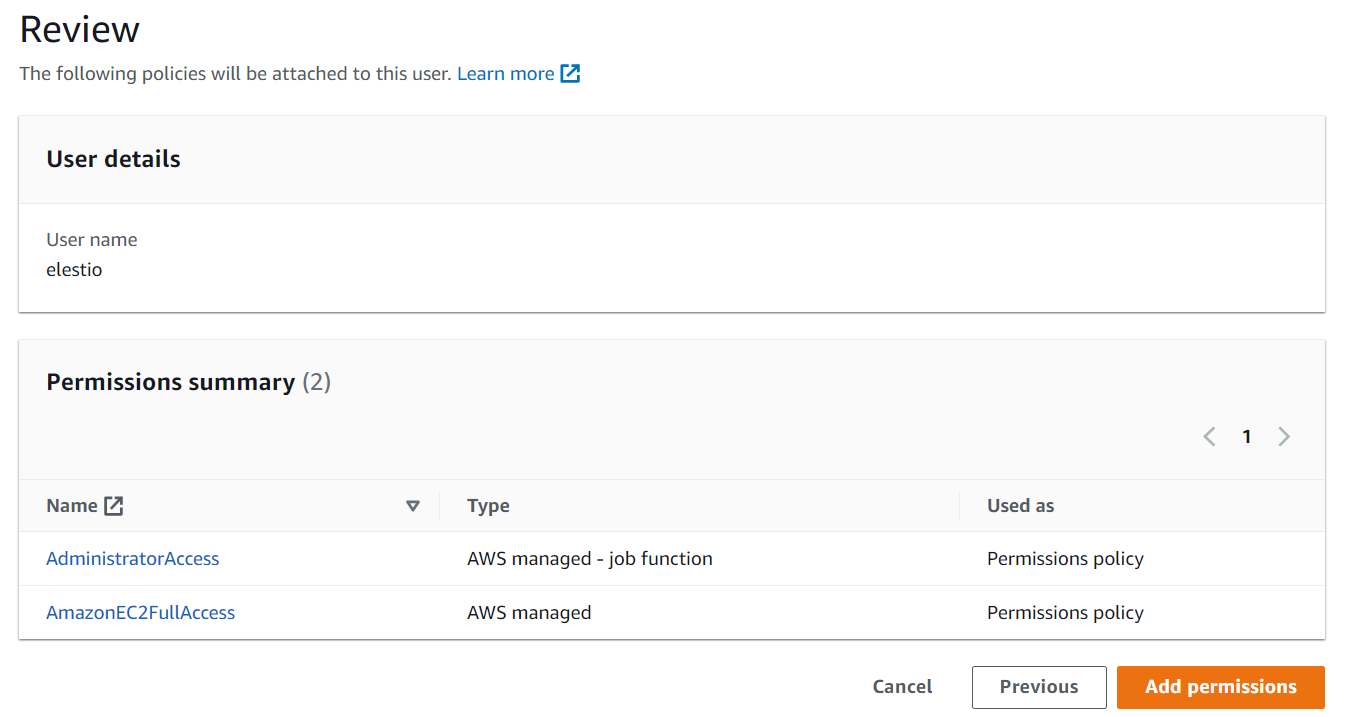
Task: Go to the previous page of permissions
Action: (x=1209, y=437)
